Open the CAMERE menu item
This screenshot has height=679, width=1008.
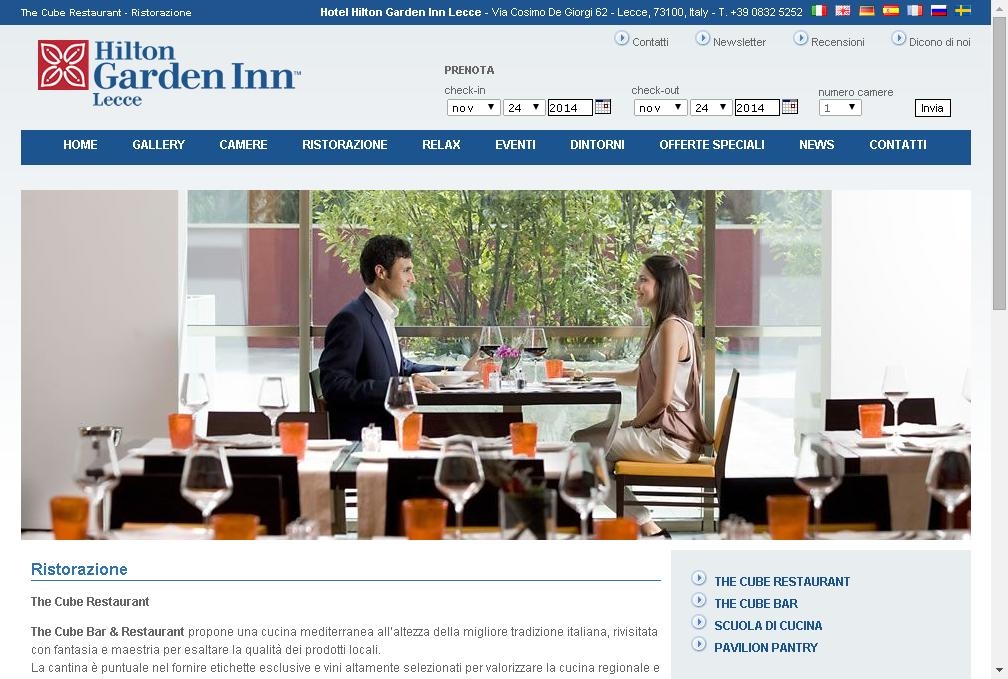(x=243, y=145)
